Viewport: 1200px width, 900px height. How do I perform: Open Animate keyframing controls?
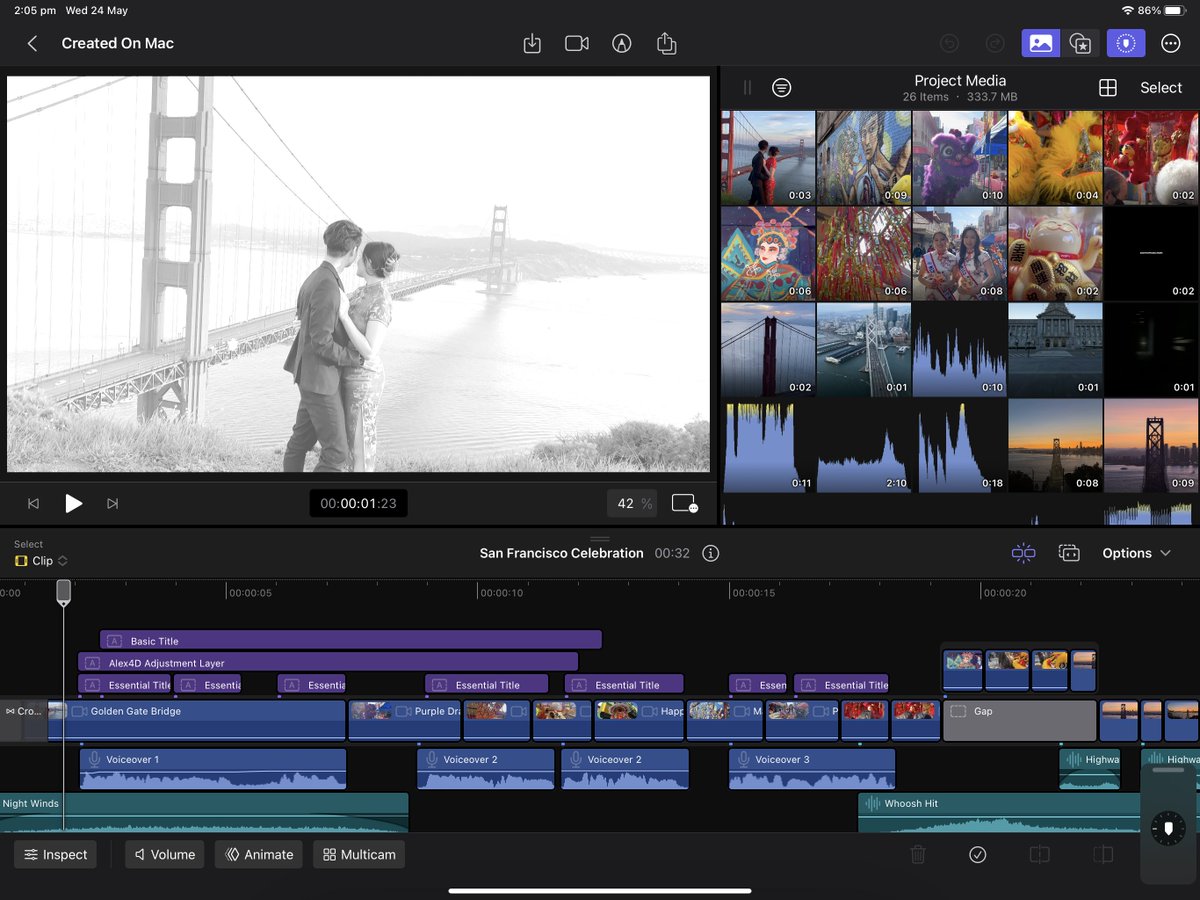pyautogui.click(x=258, y=855)
